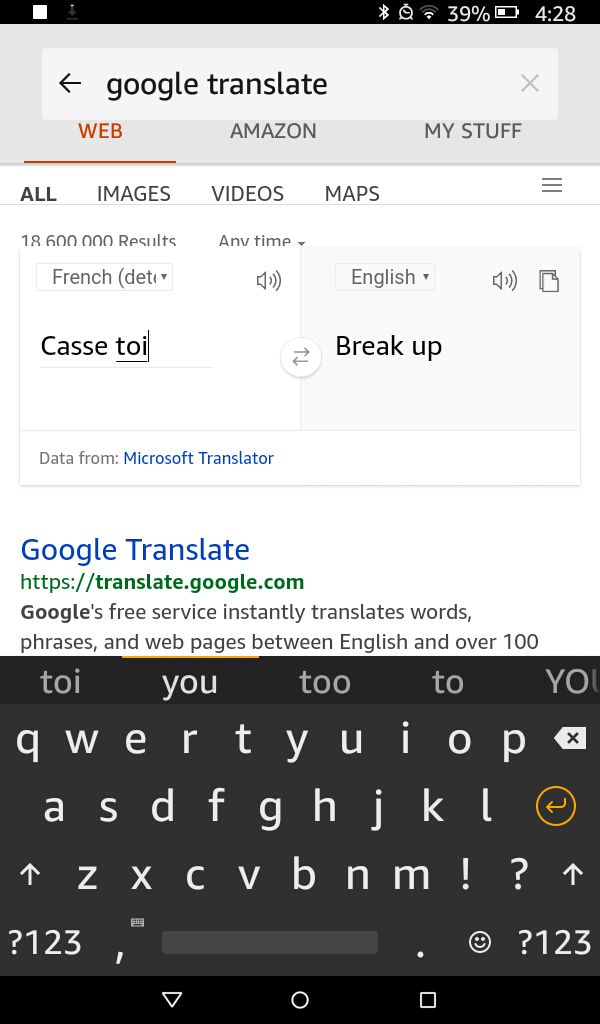The image size is (600, 1024).
Task: Tap the orange return key
Action: coord(556,807)
